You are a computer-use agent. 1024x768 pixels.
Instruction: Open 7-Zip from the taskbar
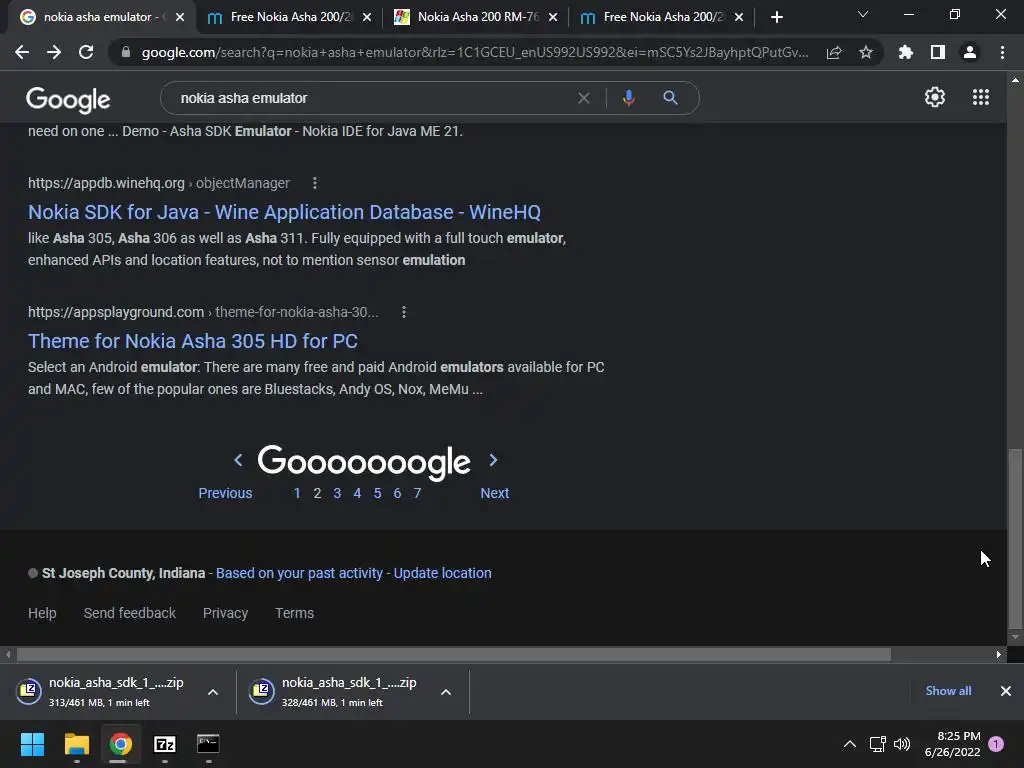pos(165,744)
